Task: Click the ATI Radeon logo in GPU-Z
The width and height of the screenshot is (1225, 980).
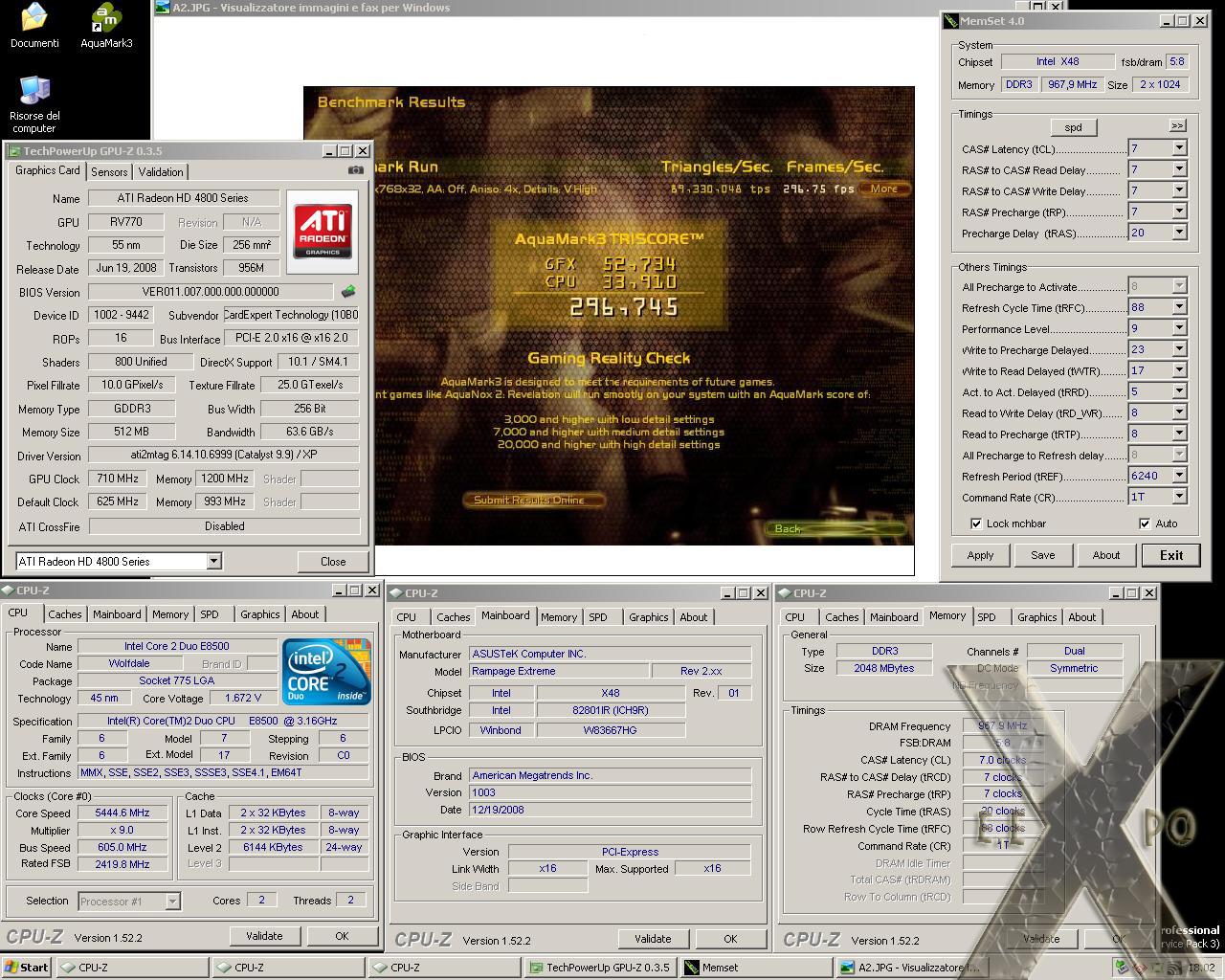Action: (323, 230)
